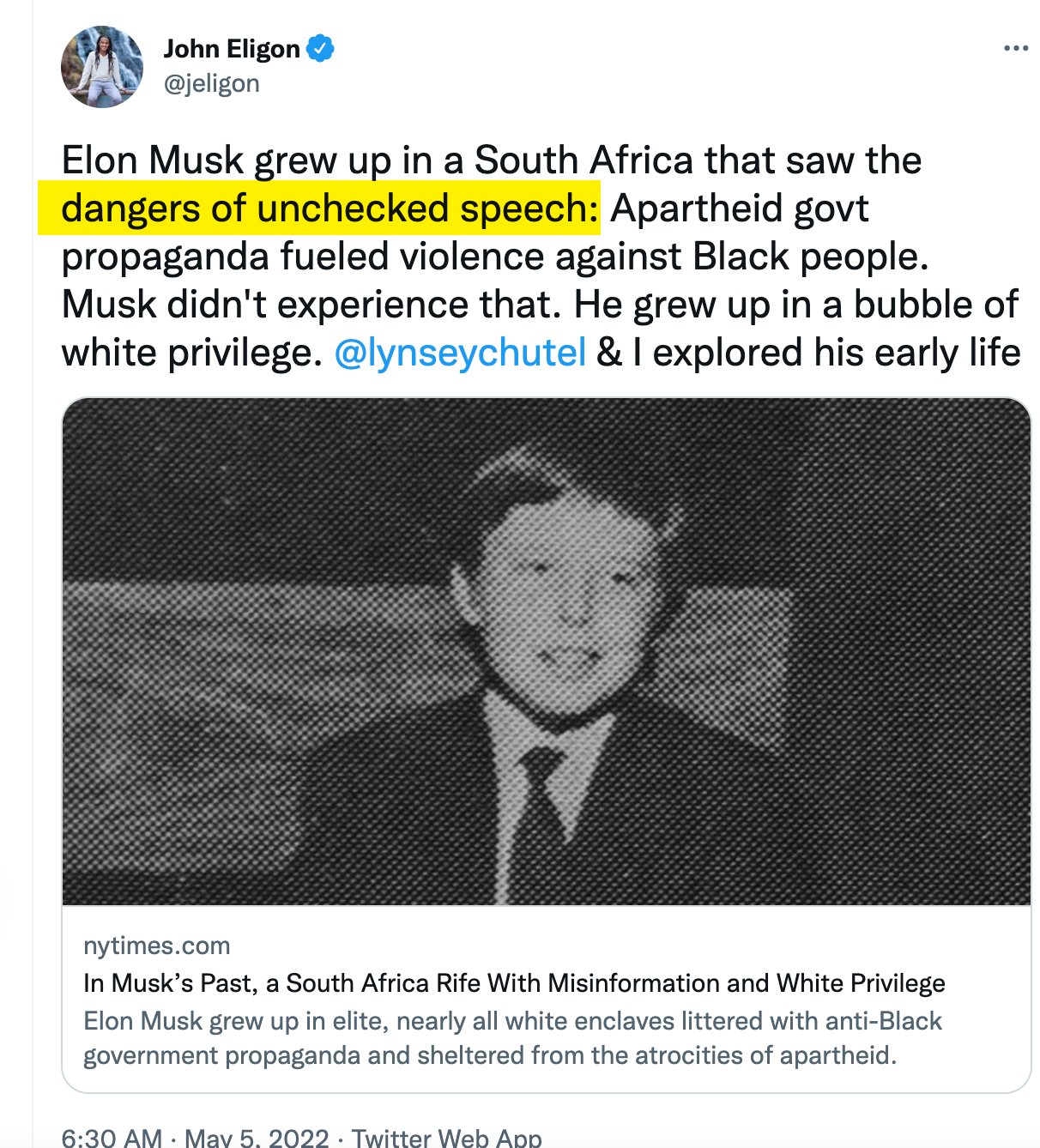
Task: Click the text '& I explored his early life'
Action: pyautogui.click(x=808, y=353)
